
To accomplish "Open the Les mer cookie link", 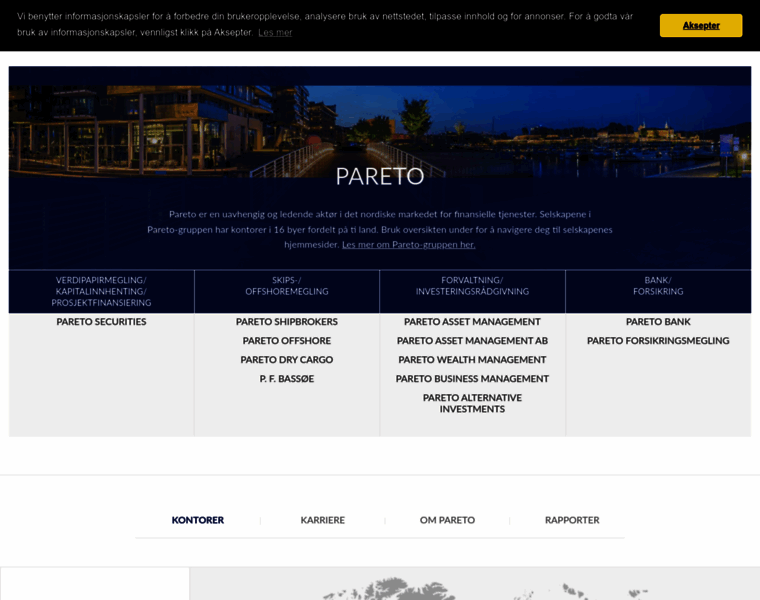I will [275, 32].
